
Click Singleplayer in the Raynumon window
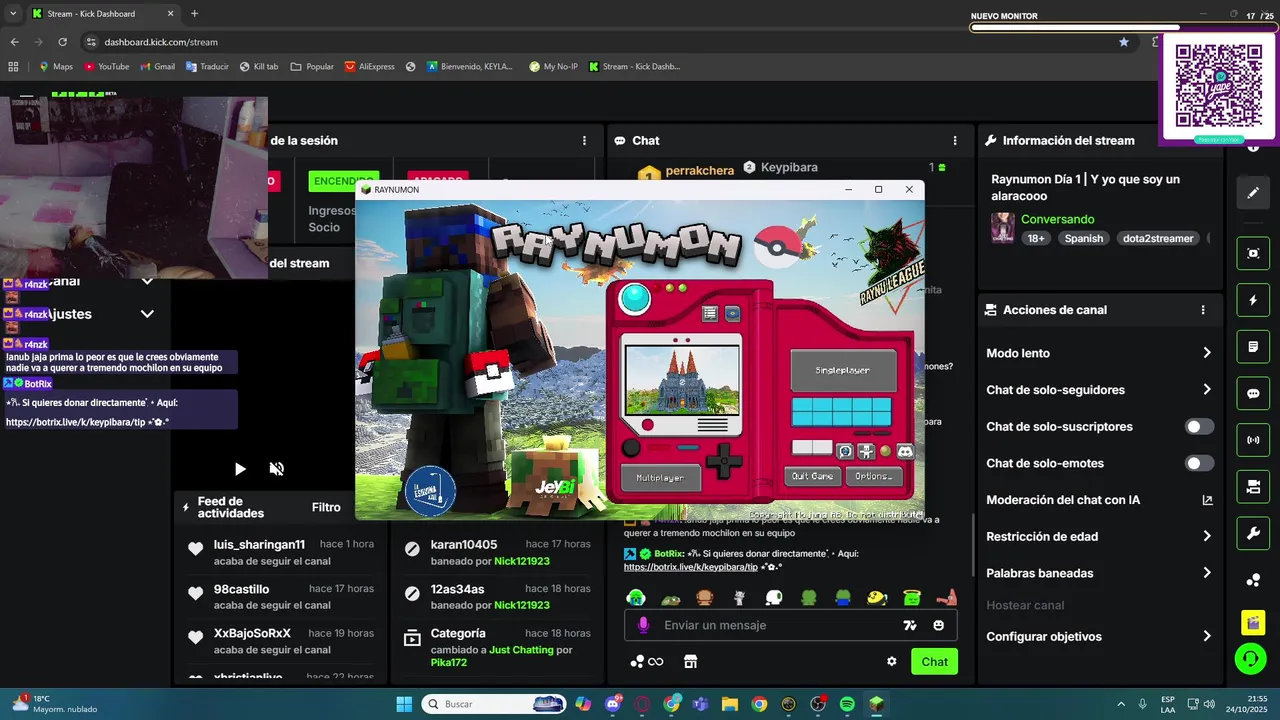tap(842, 370)
